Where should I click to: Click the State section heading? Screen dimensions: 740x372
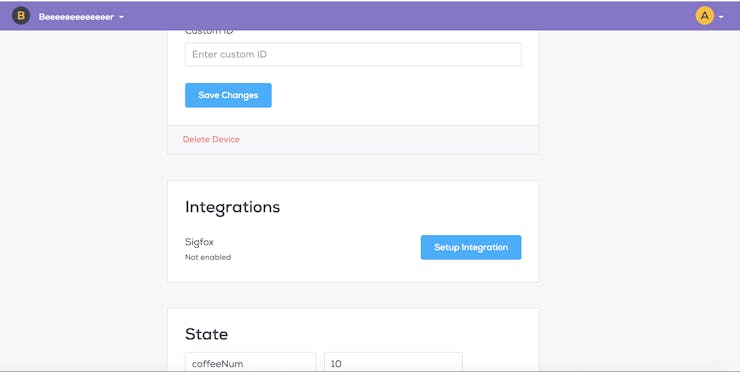(206, 334)
